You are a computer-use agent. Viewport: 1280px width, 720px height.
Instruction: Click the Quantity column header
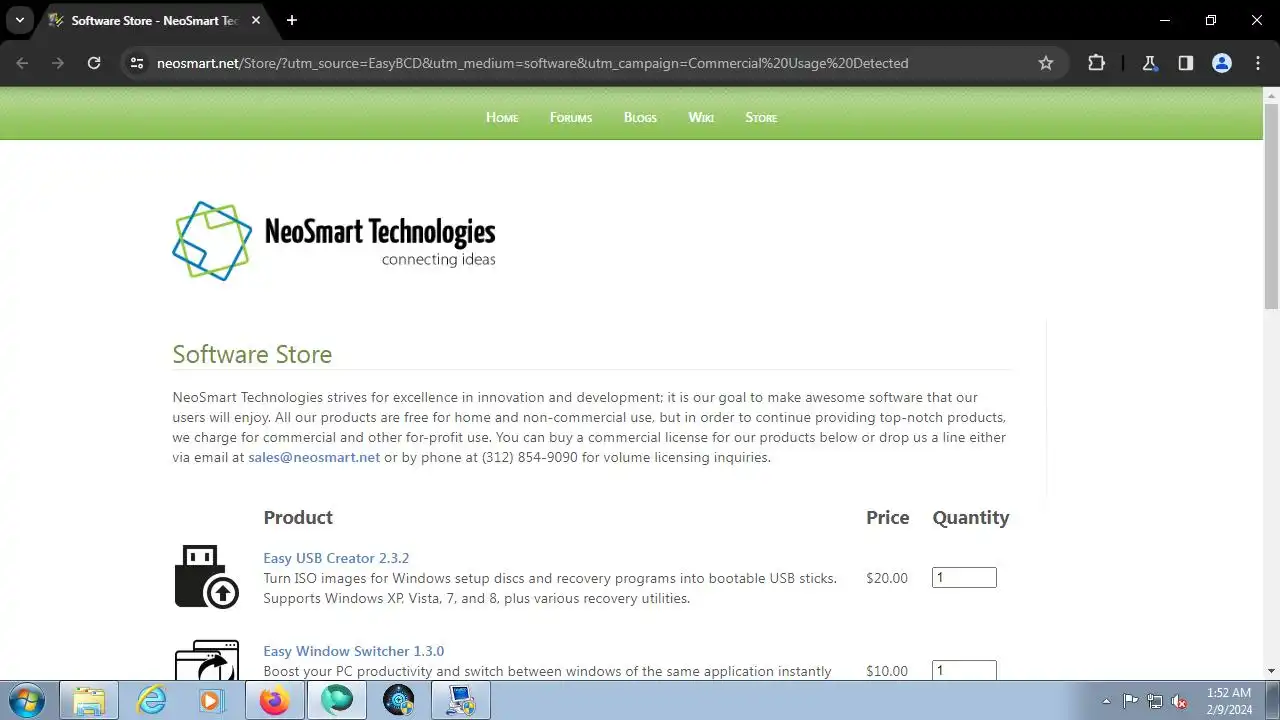pyautogui.click(x=971, y=517)
